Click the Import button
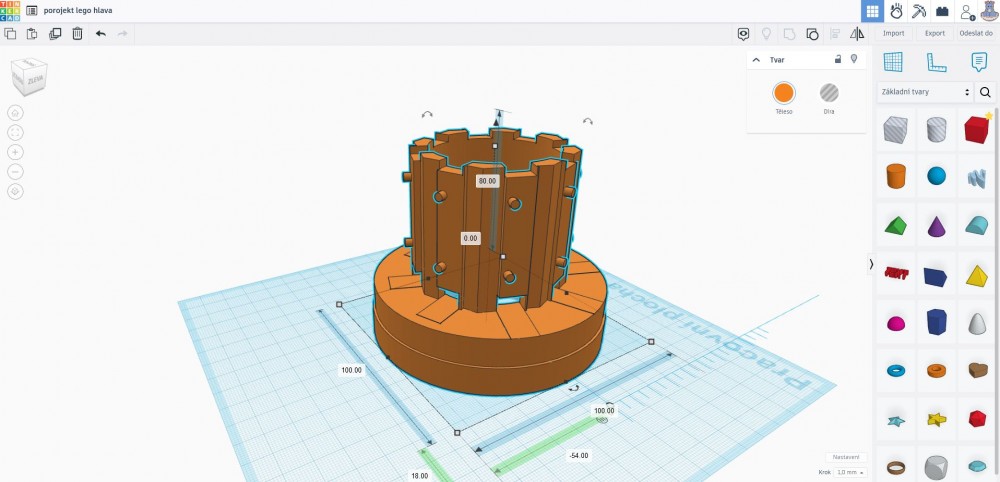The image size is (1000, 482). (x=893, y=33)
